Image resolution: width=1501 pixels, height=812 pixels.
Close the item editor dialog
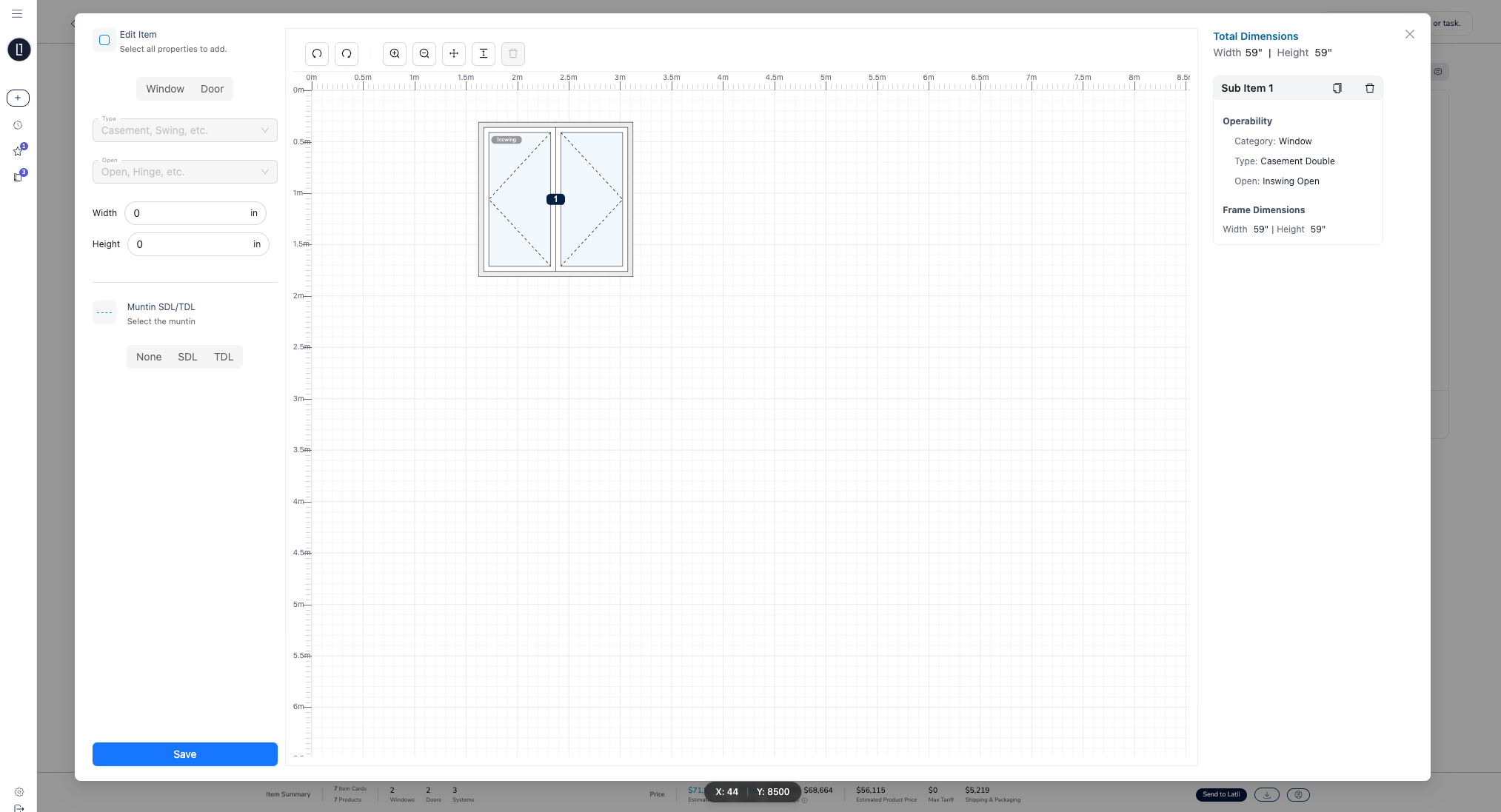pyautogui.click(x=1409, y=34)
